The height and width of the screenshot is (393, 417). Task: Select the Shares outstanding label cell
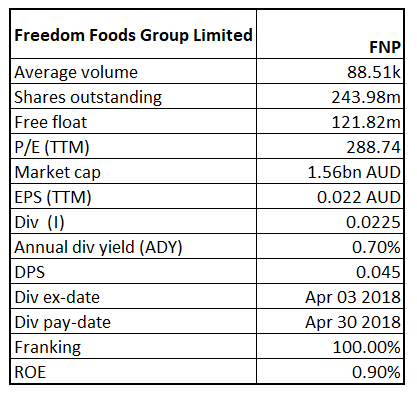[133, 96]
